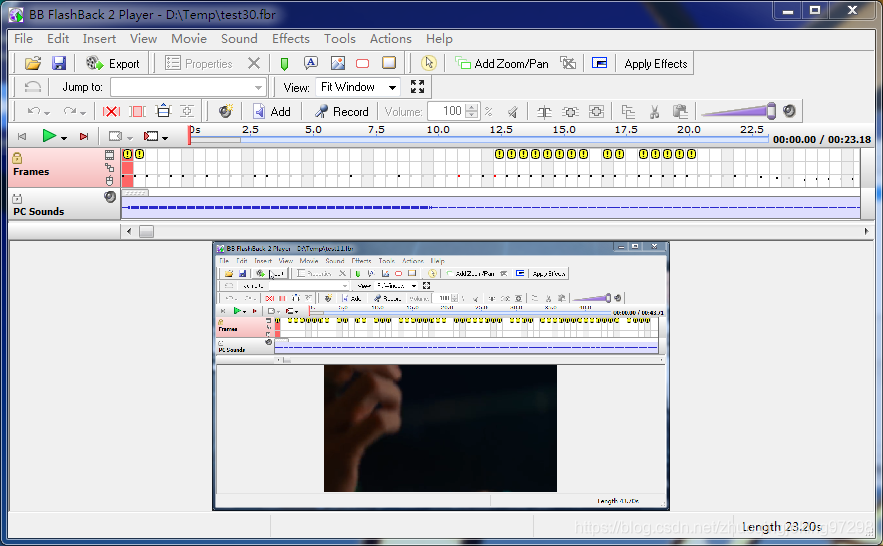The height and width of the screenshot is (546, 883).
Task: Click the Record sound button
Action: click(x=341, y=111)
